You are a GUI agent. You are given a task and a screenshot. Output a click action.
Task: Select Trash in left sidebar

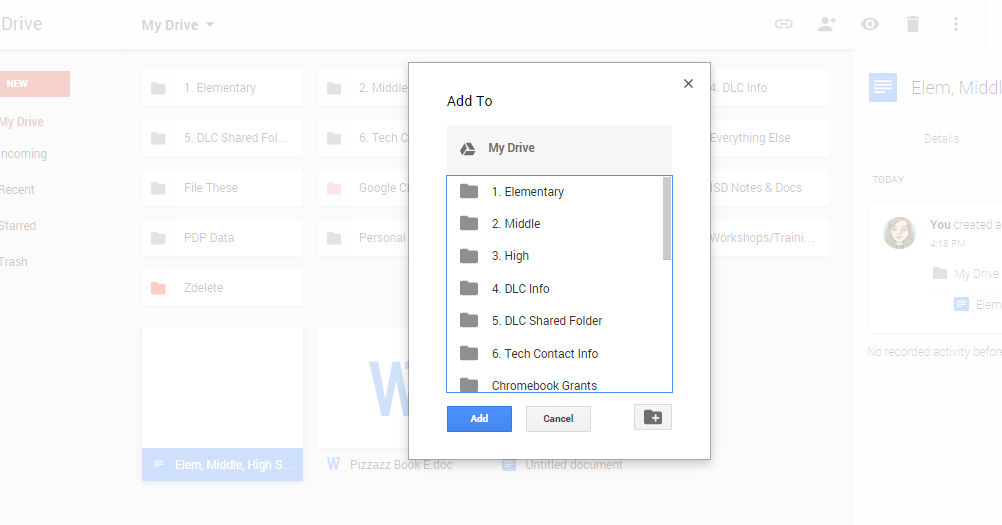pos(14,262)
